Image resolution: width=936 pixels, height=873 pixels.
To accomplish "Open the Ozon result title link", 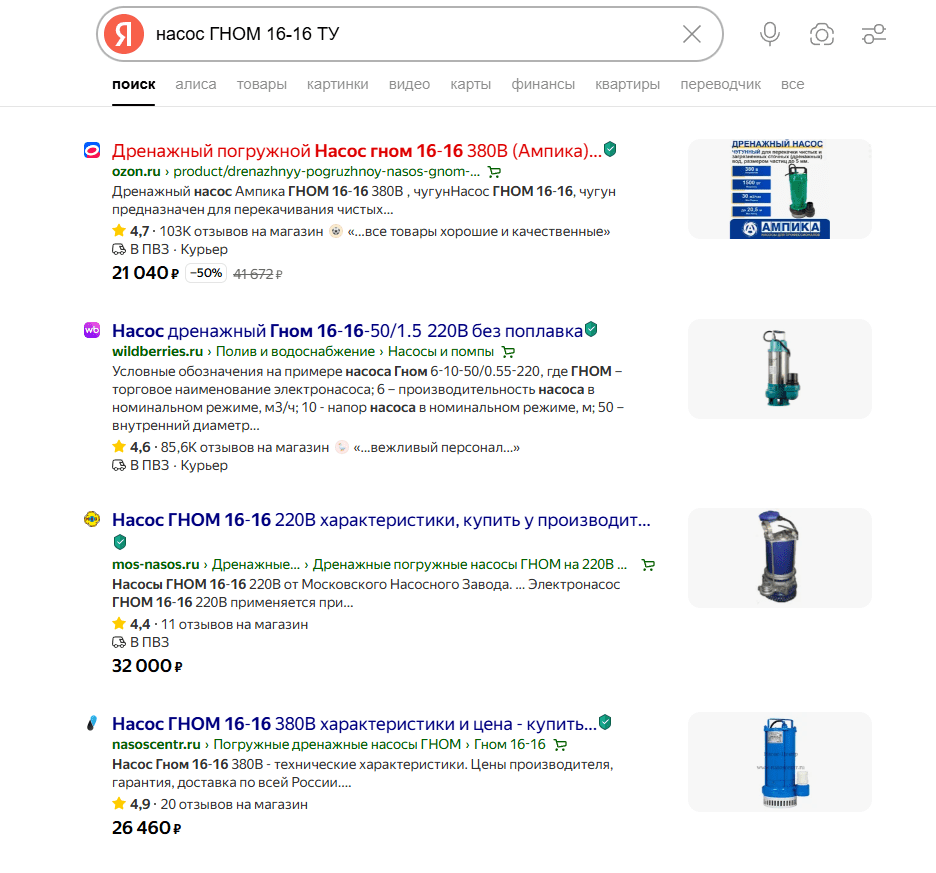I will pos(356,151).
